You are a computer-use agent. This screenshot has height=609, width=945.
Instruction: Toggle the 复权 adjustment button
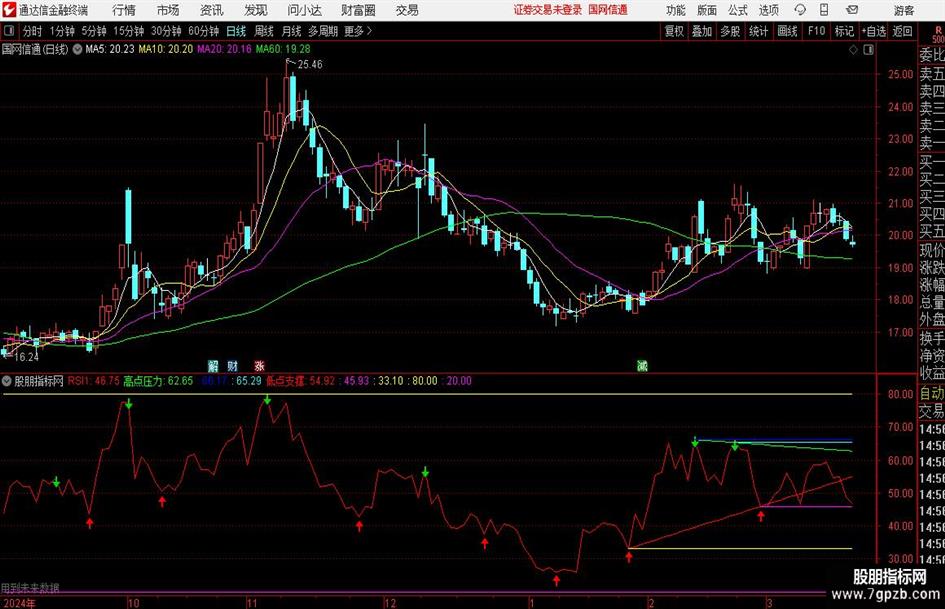coord(674,31)
